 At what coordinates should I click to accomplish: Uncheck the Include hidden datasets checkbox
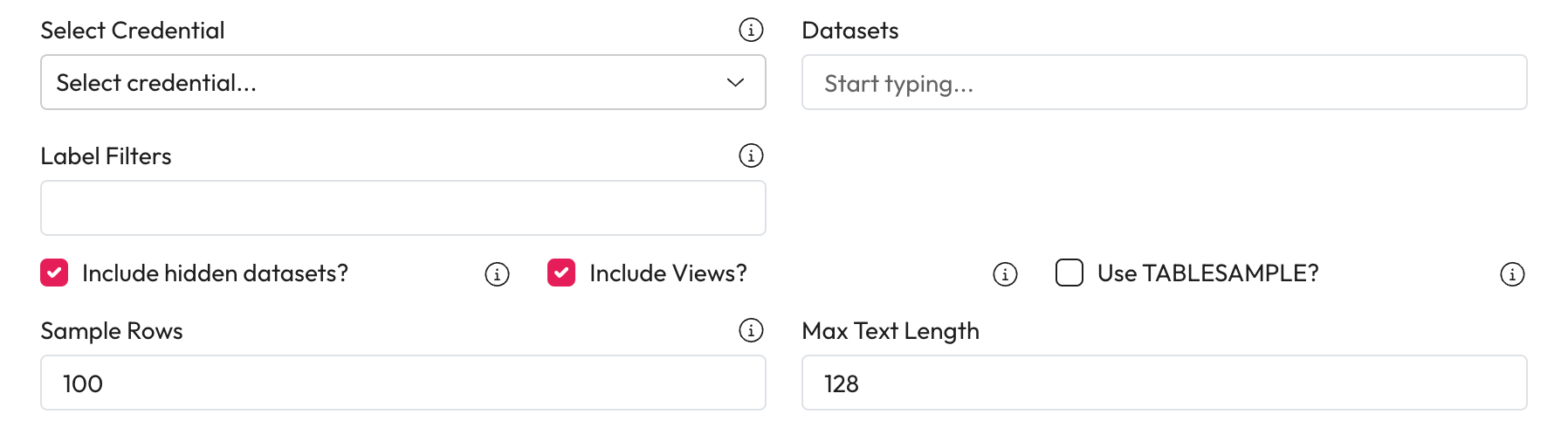tap(54, 273)
